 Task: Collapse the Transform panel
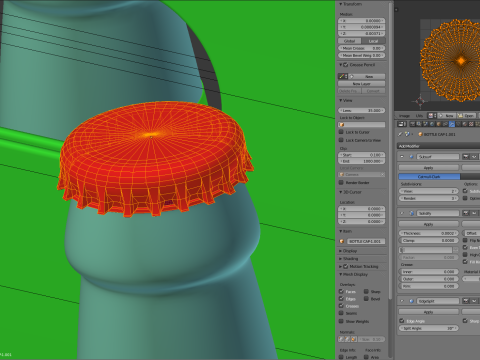click(x=341, y=4)
